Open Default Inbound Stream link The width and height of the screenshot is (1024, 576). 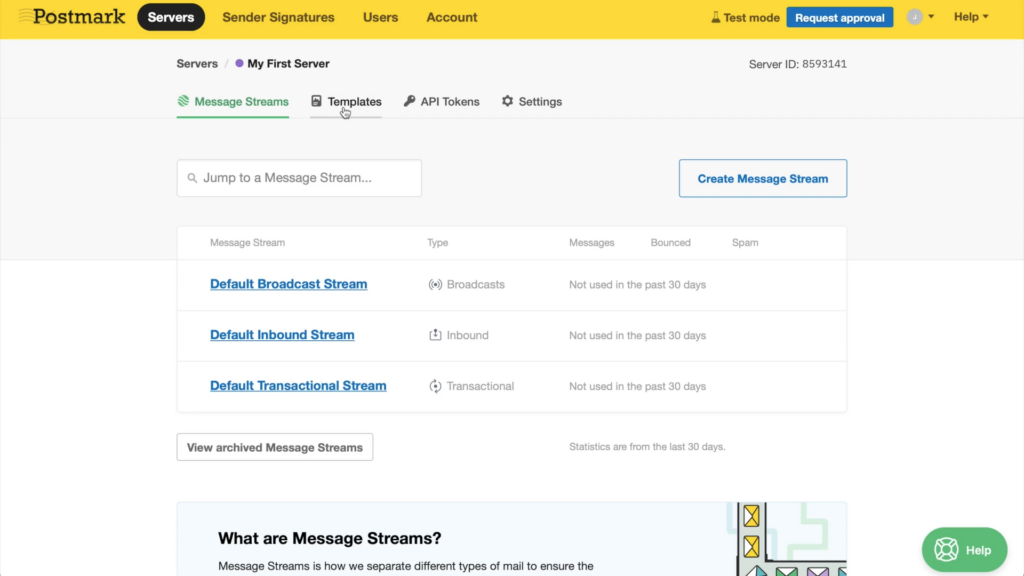coord(282,334)
